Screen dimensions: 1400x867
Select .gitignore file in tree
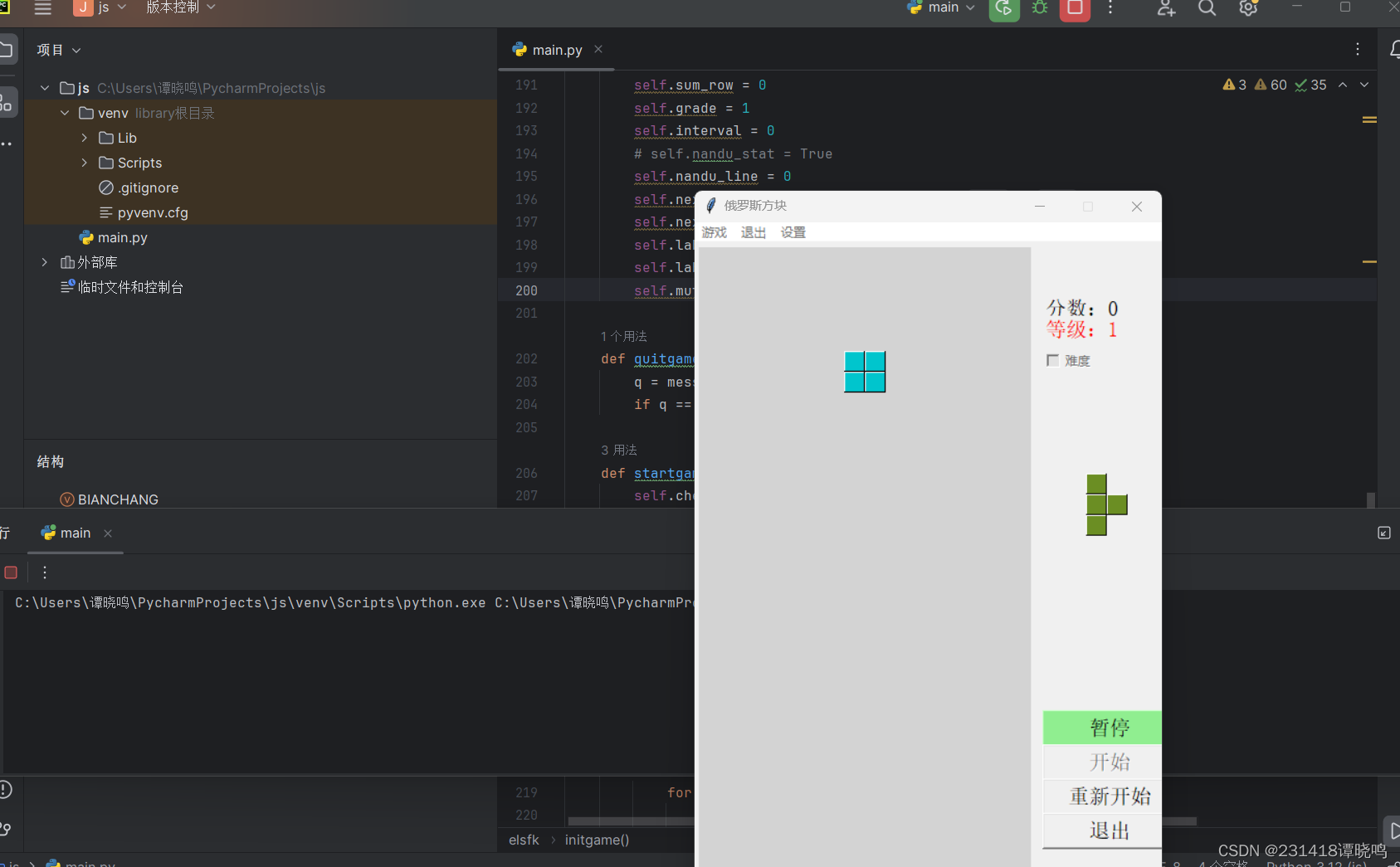[139, 188]
